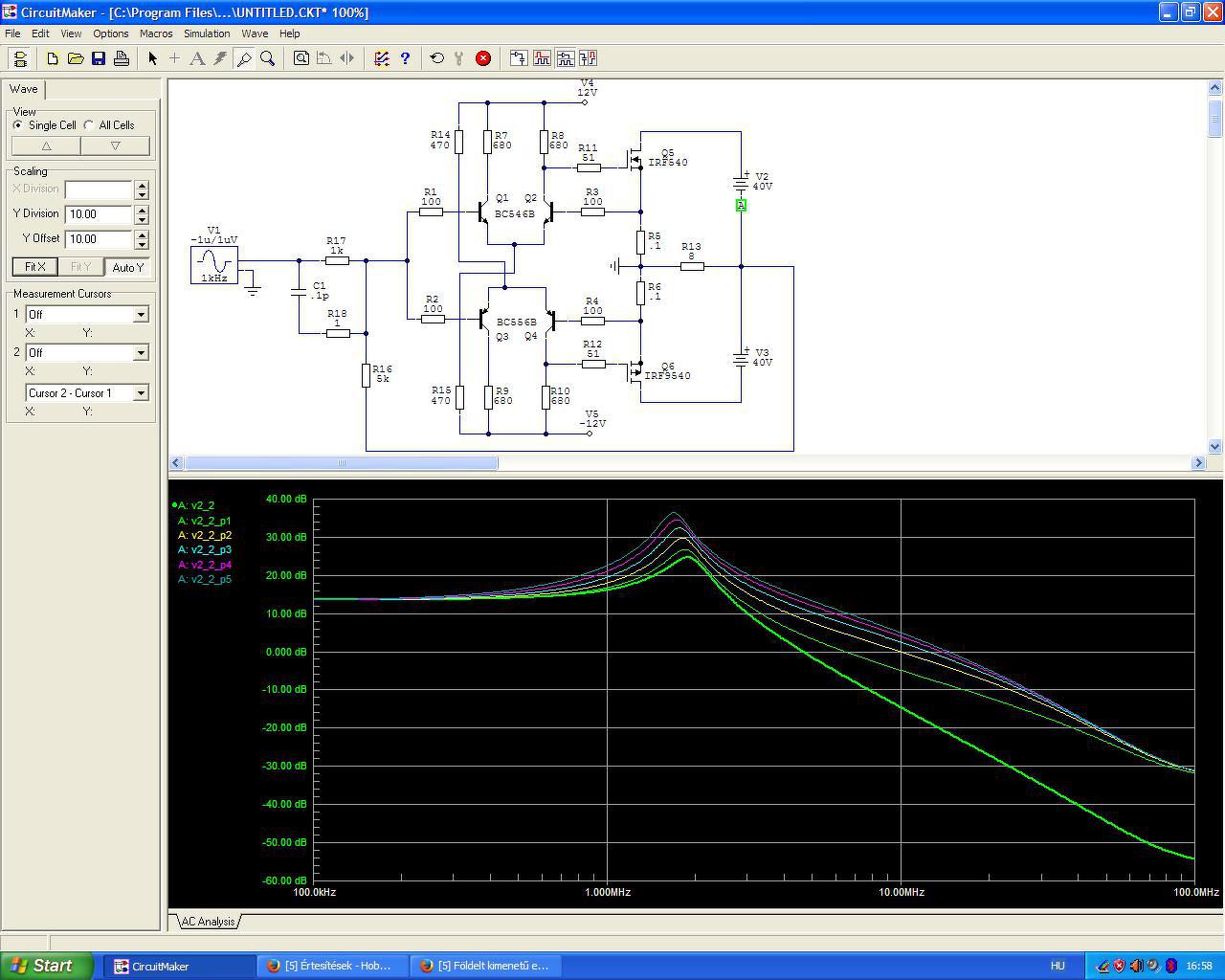Click the Print icon in the toolbar
The height and width of the screenshot is (980, 1225).
tap(122, 58)
